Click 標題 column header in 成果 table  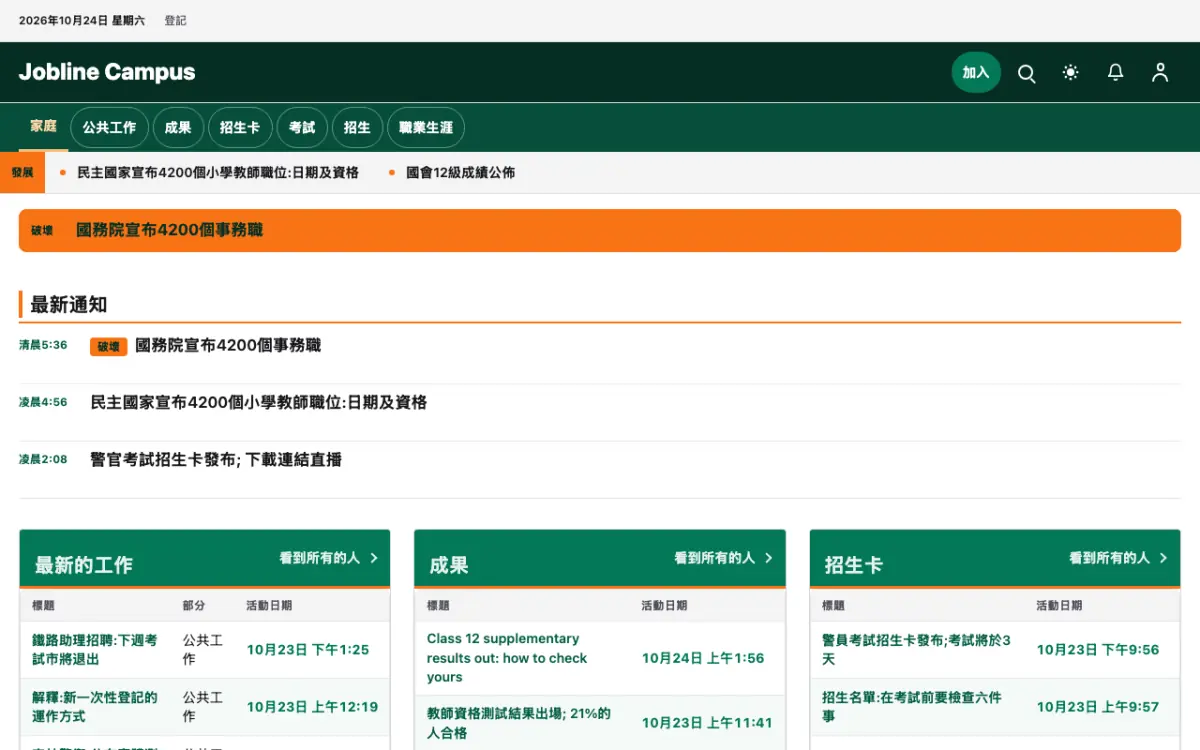439,606
